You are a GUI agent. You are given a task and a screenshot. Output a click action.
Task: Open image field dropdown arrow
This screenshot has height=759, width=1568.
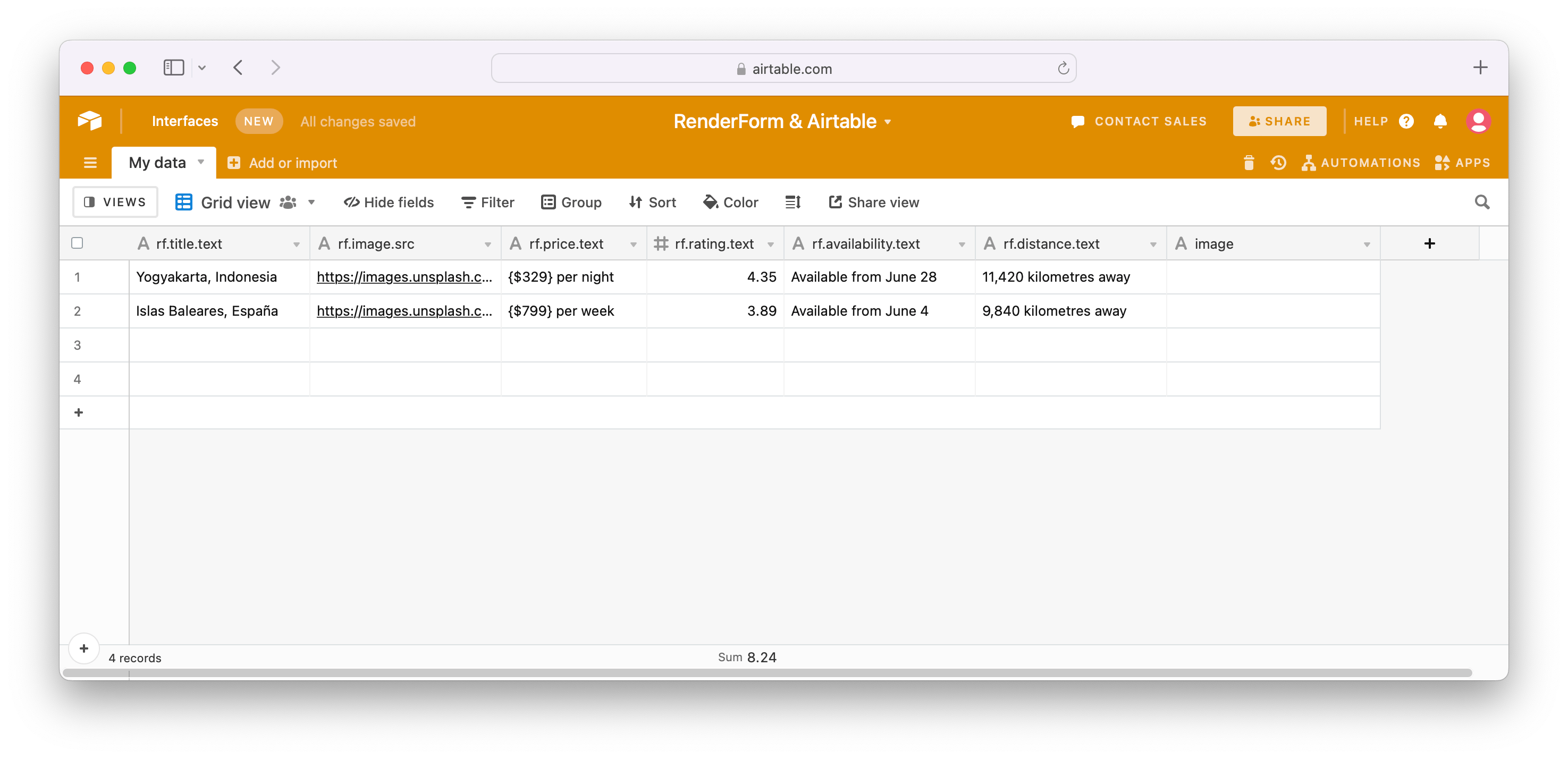tap(1367, 244)
